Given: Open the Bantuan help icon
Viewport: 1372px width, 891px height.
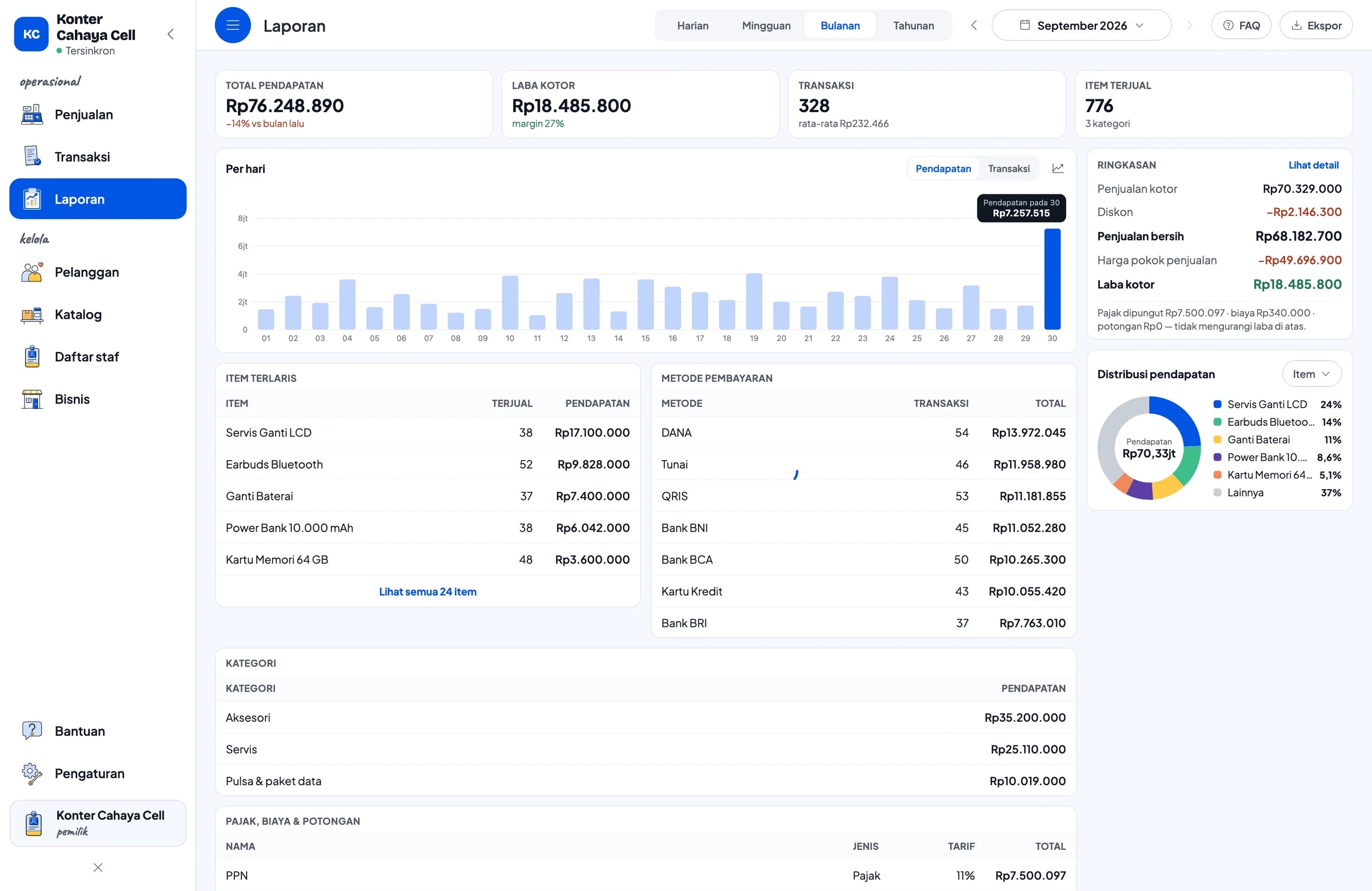Looking at the screenshot, I should pyautogui.click(x=32, y=731).
